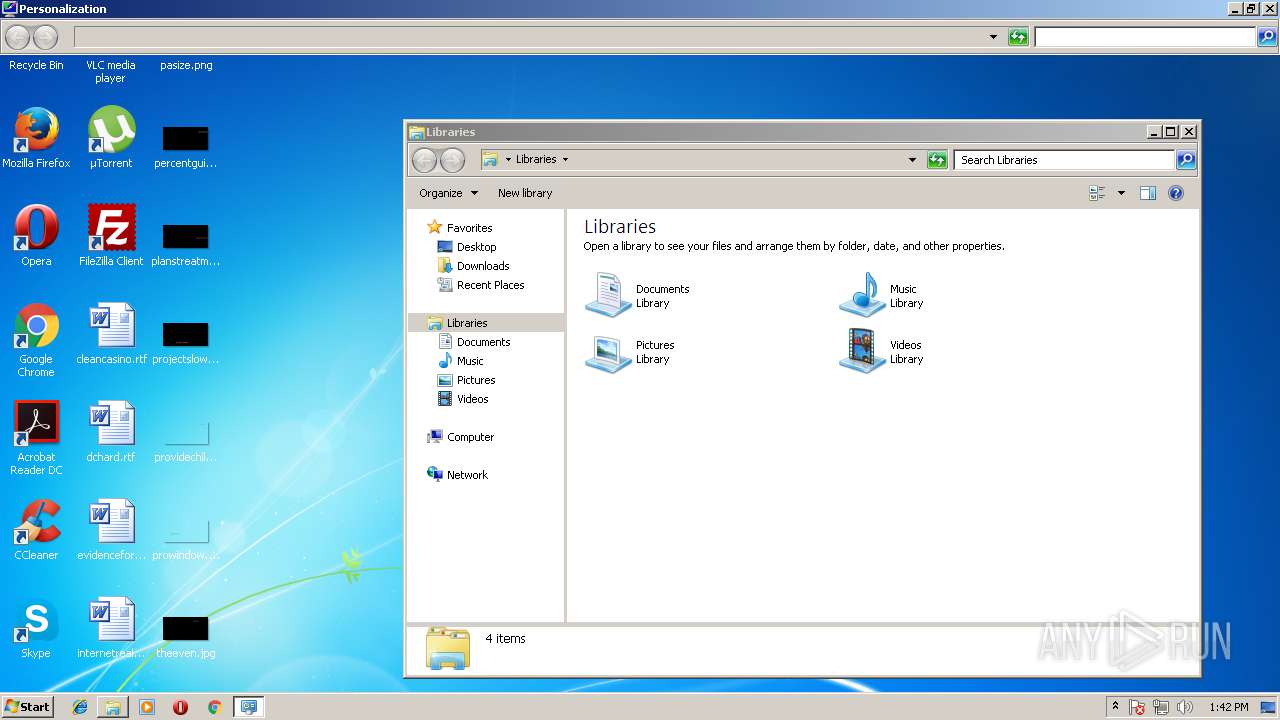Select µTorrent desktop icon

(x=111, y=138)
